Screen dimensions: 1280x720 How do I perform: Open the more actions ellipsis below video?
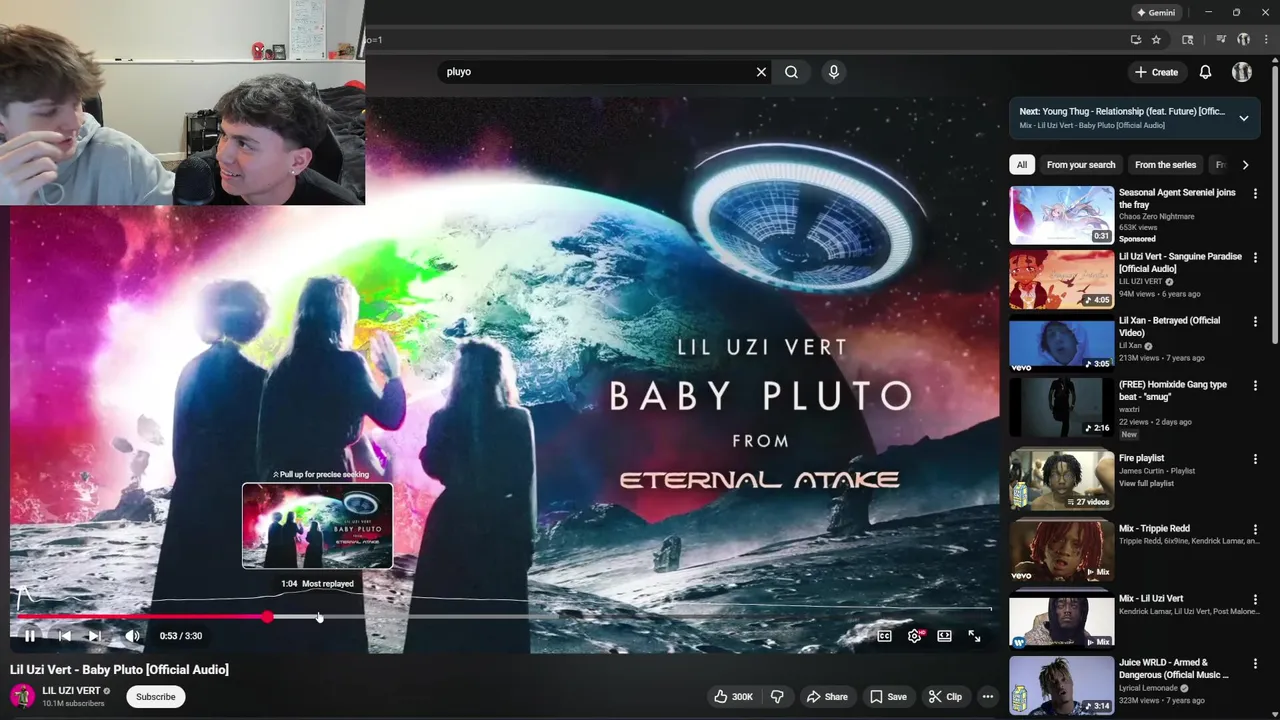(x=988, y=697)
